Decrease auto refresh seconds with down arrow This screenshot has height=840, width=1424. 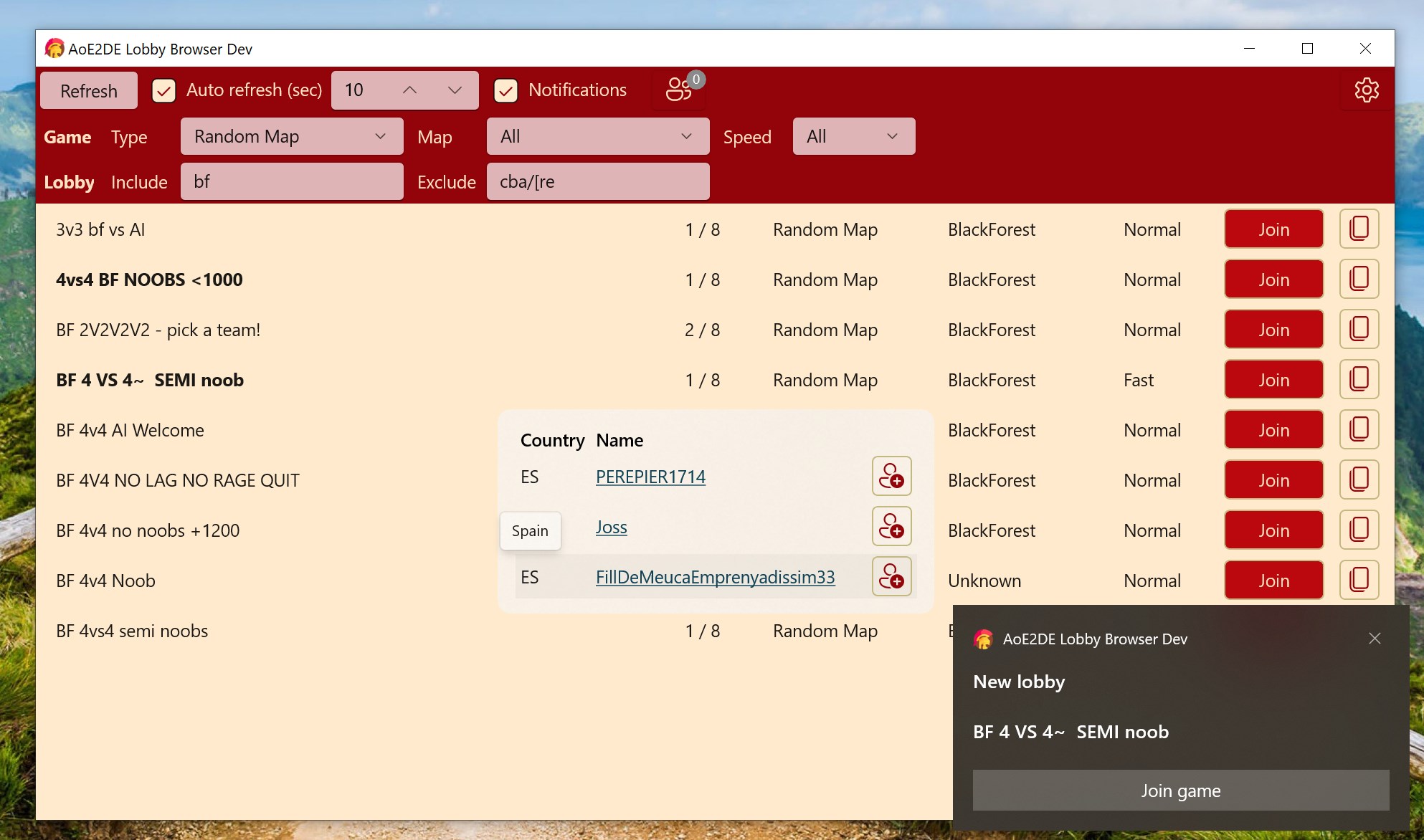[455, 90]
